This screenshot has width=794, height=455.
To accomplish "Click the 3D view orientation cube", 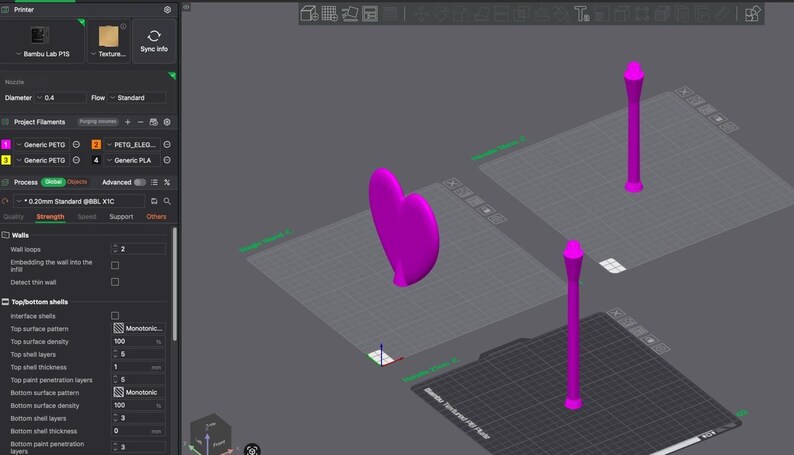I will (211, 436).
